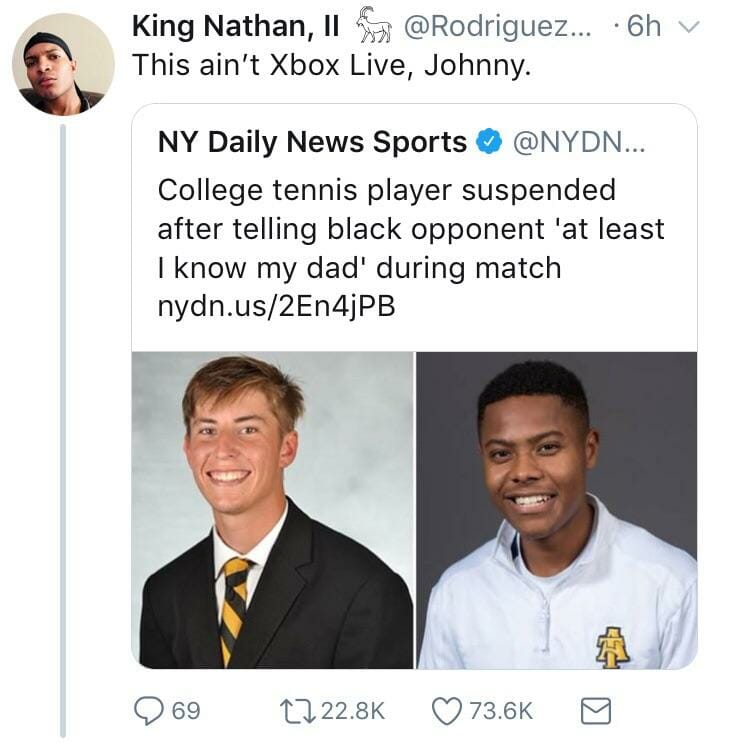
Task: Click the goat emoji beside the name
Action: (x=372, y=24)
